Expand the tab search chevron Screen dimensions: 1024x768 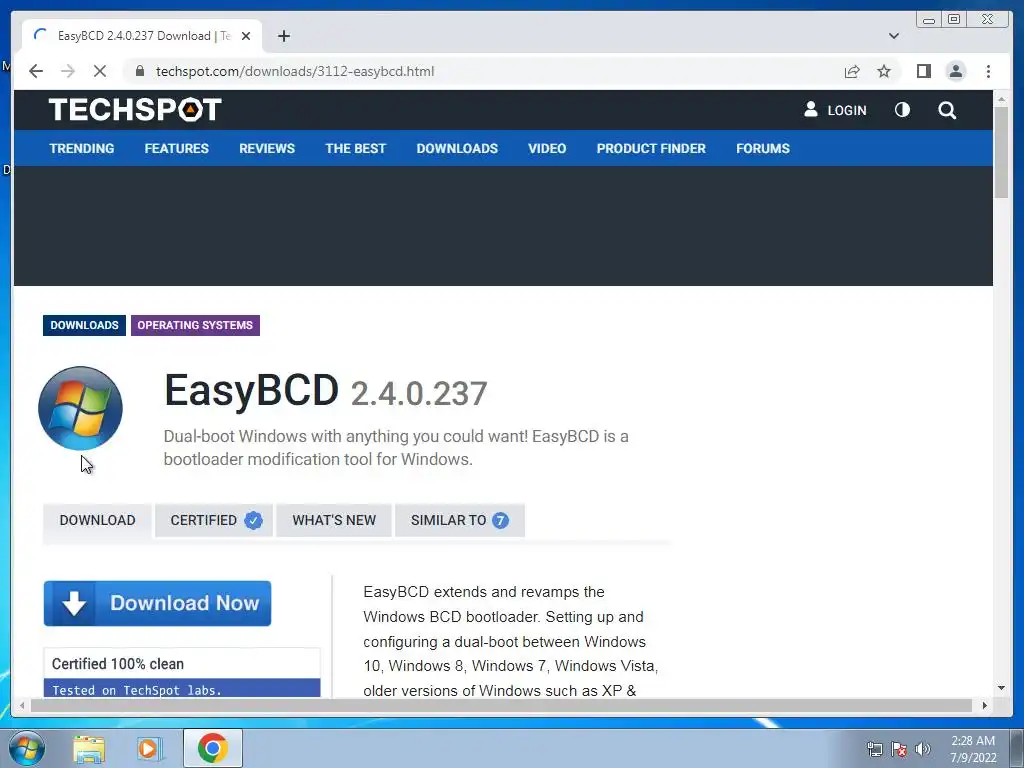pos(894,36)
